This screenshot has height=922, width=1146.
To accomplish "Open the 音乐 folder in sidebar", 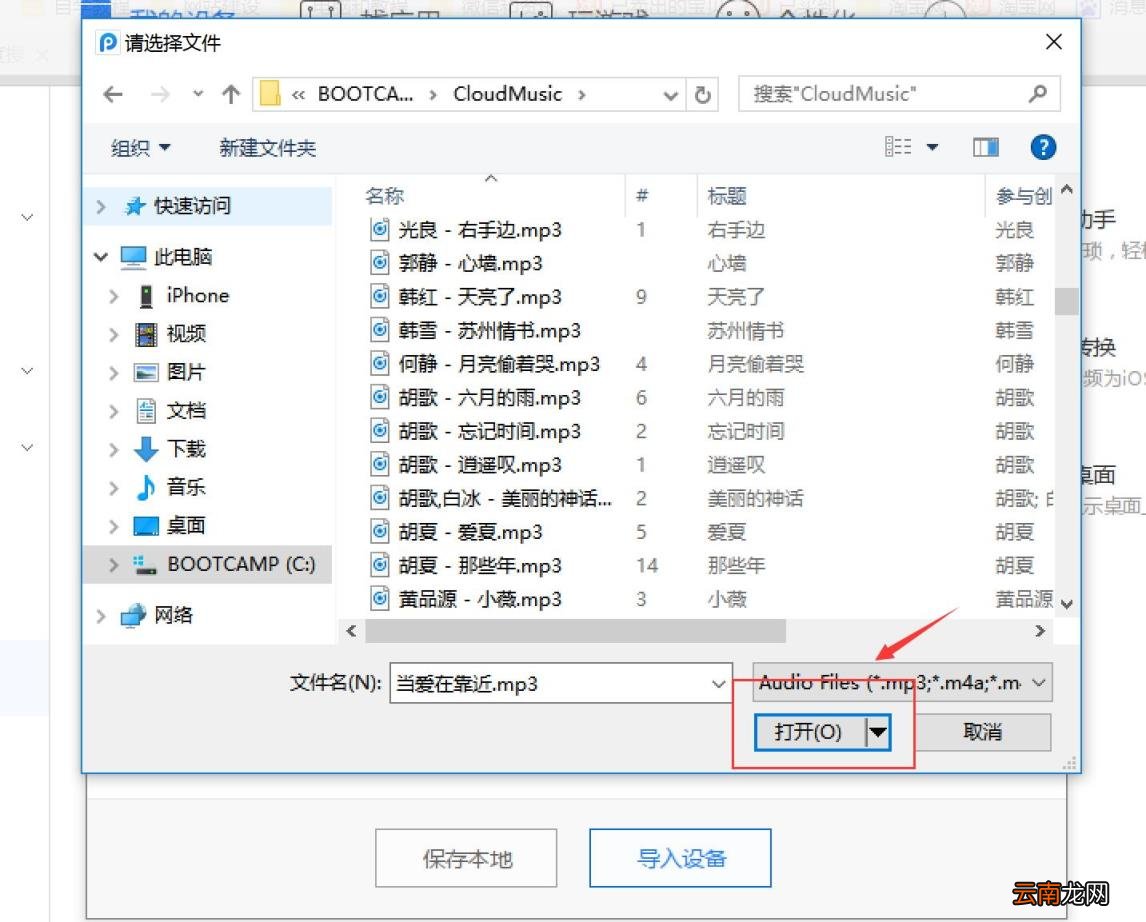I will coord(186,487).
